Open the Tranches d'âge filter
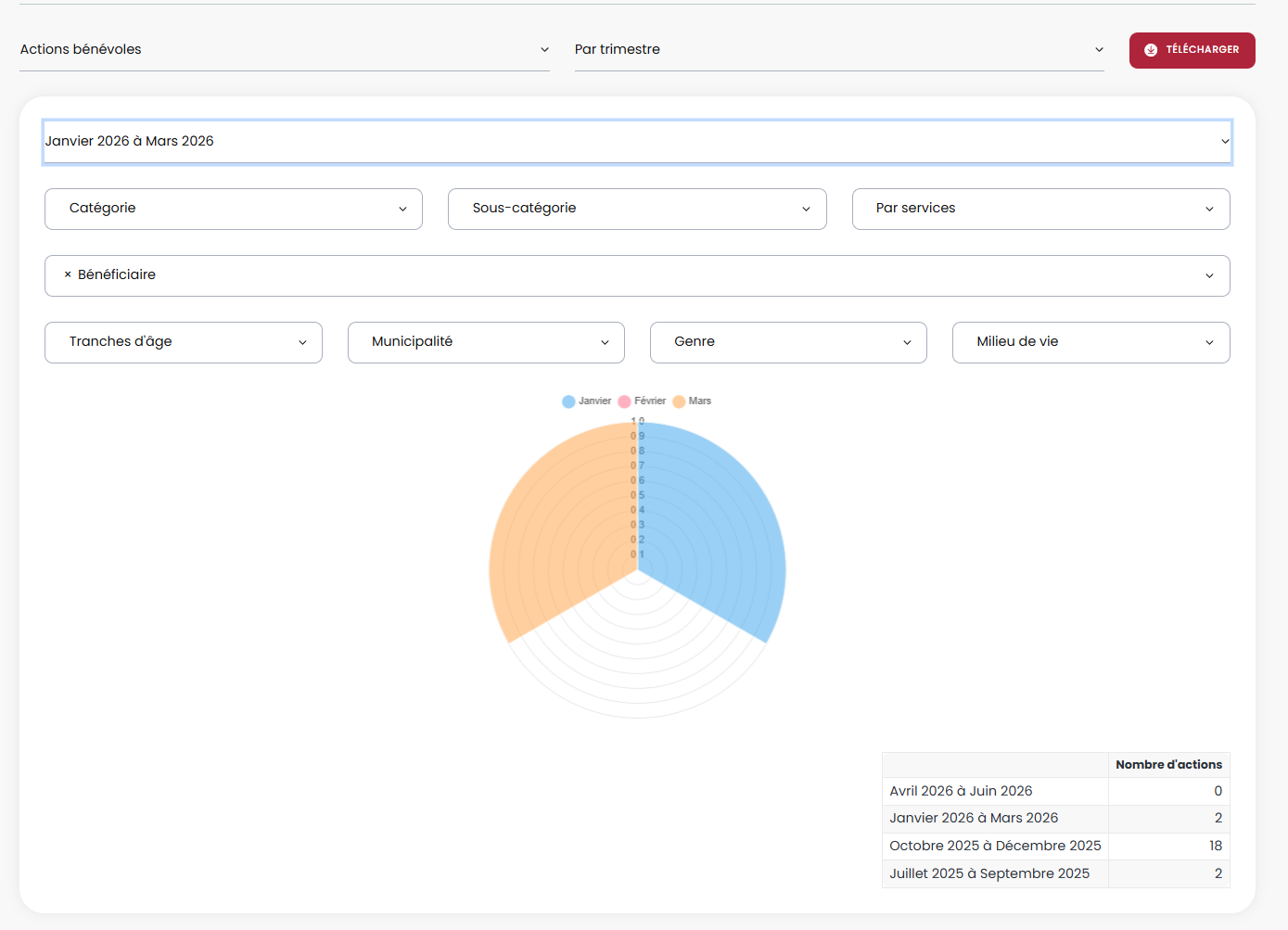The width and height of the screenshot is (1288, 930). [184, 342]
